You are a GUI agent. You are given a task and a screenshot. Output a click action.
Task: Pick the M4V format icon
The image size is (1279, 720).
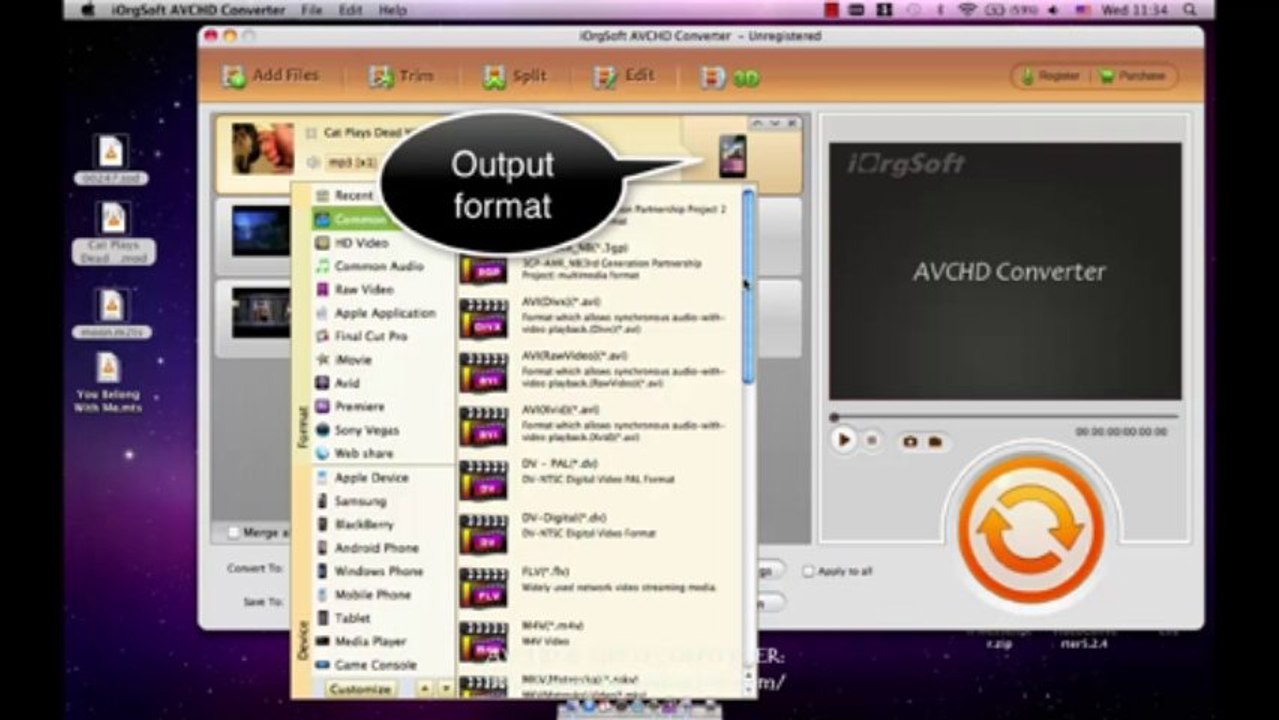coord(484,642)
